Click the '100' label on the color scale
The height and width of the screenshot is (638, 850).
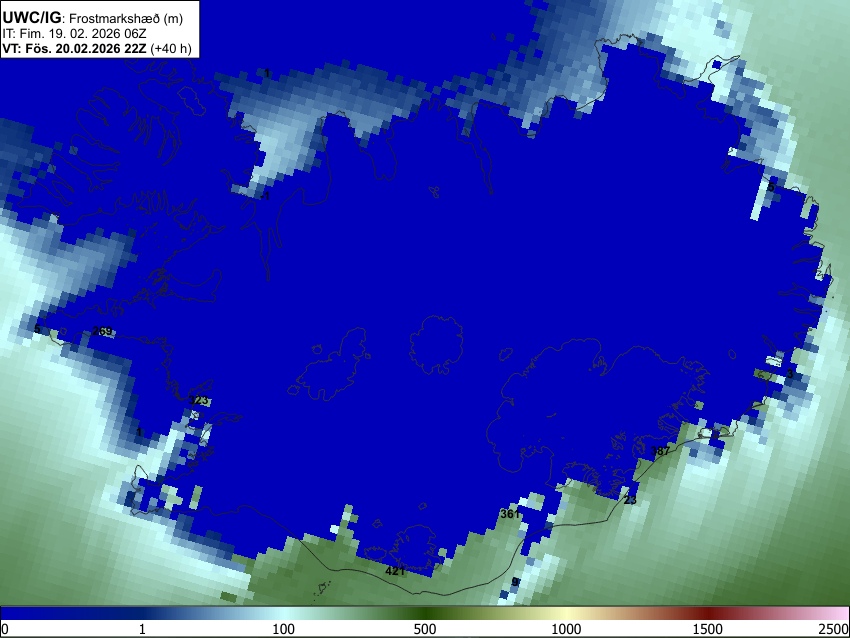pyautogui.click(x=283, y=629)
